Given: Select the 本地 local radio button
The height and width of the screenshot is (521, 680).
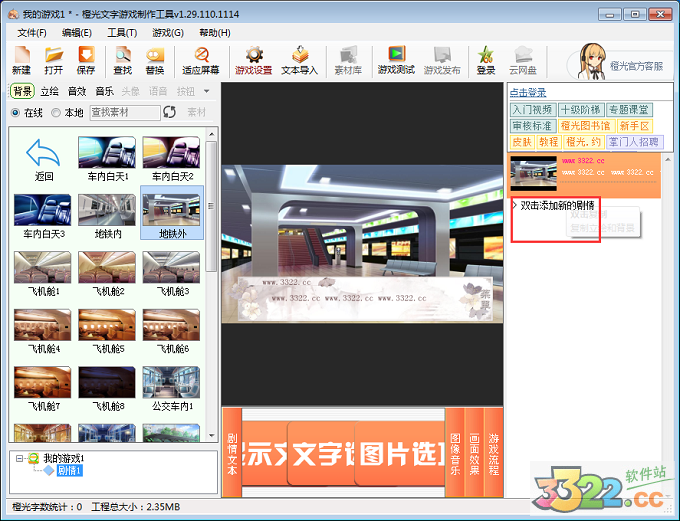Looking at the screenshot, I should (56, 113).
